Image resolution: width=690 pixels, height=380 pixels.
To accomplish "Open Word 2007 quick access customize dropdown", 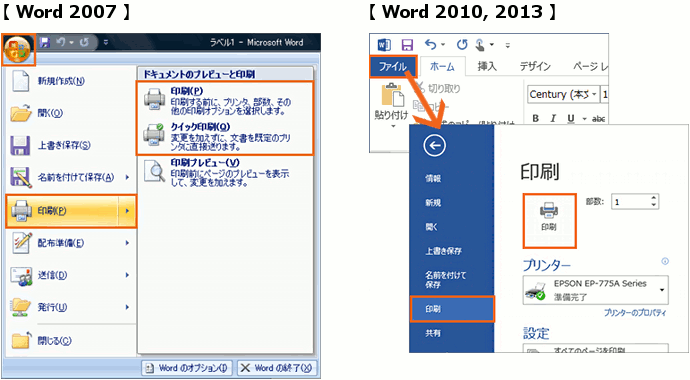I will (x=106, y=43).
